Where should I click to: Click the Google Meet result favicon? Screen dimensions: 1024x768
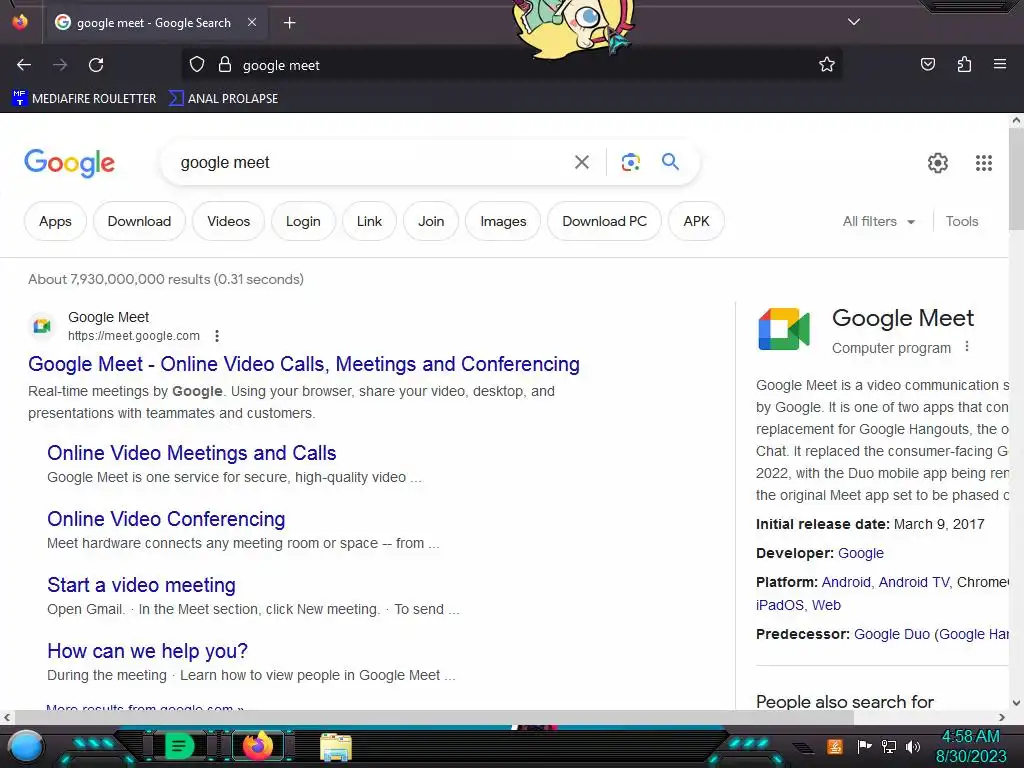click(42, 326)
